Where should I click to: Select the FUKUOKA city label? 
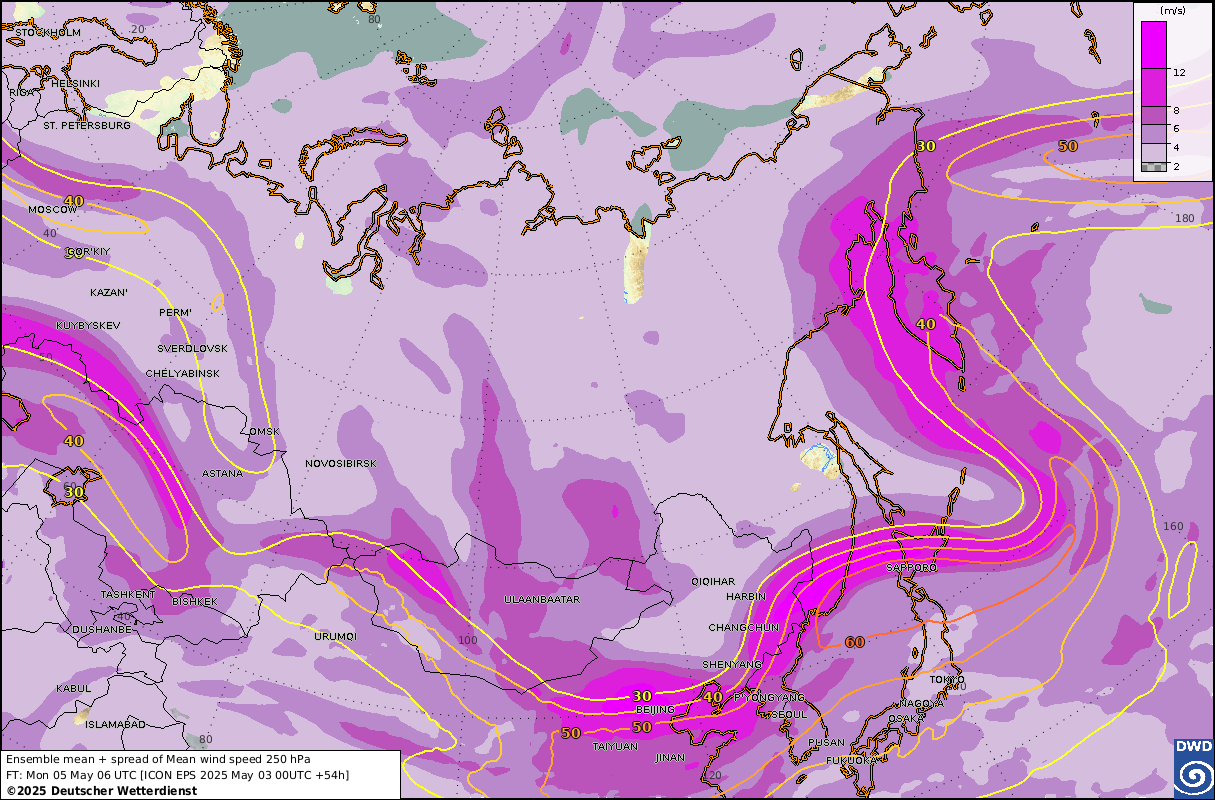(852, 761)
